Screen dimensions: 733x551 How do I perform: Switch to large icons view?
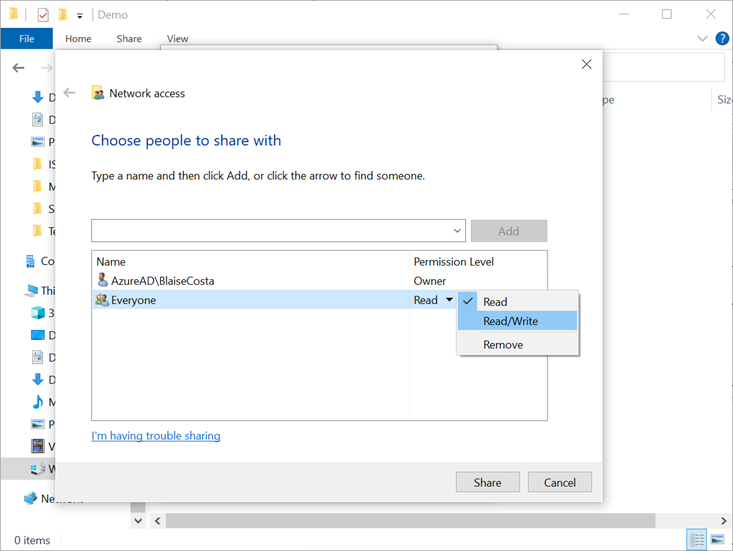click(717, 540)
